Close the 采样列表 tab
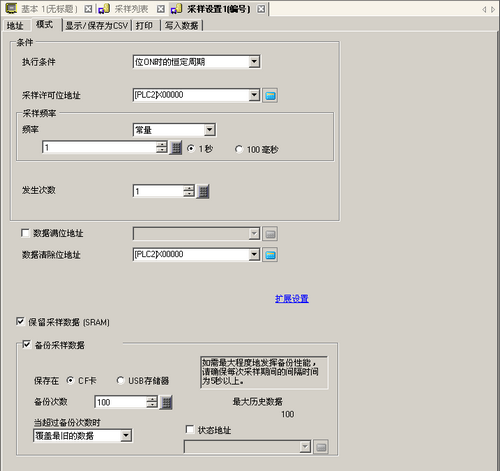Viewport: 500px width, 471px height. coord(161,9)
